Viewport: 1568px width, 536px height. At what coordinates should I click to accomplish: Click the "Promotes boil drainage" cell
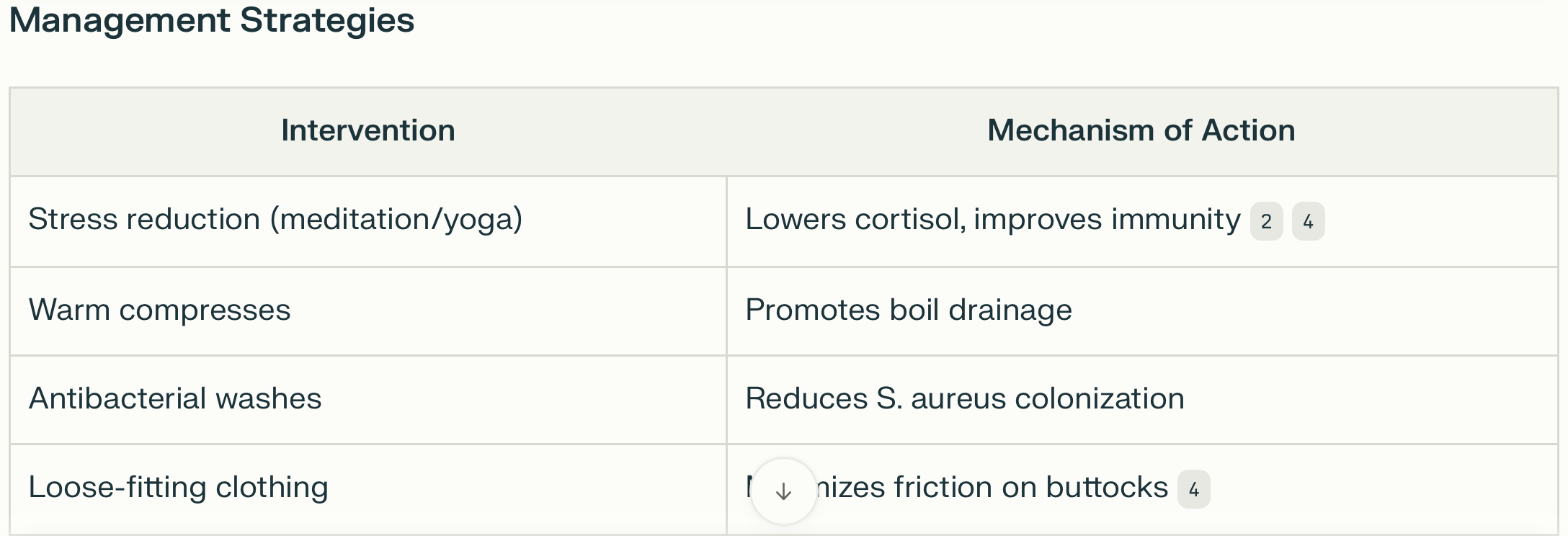(x=1142, y=311)
